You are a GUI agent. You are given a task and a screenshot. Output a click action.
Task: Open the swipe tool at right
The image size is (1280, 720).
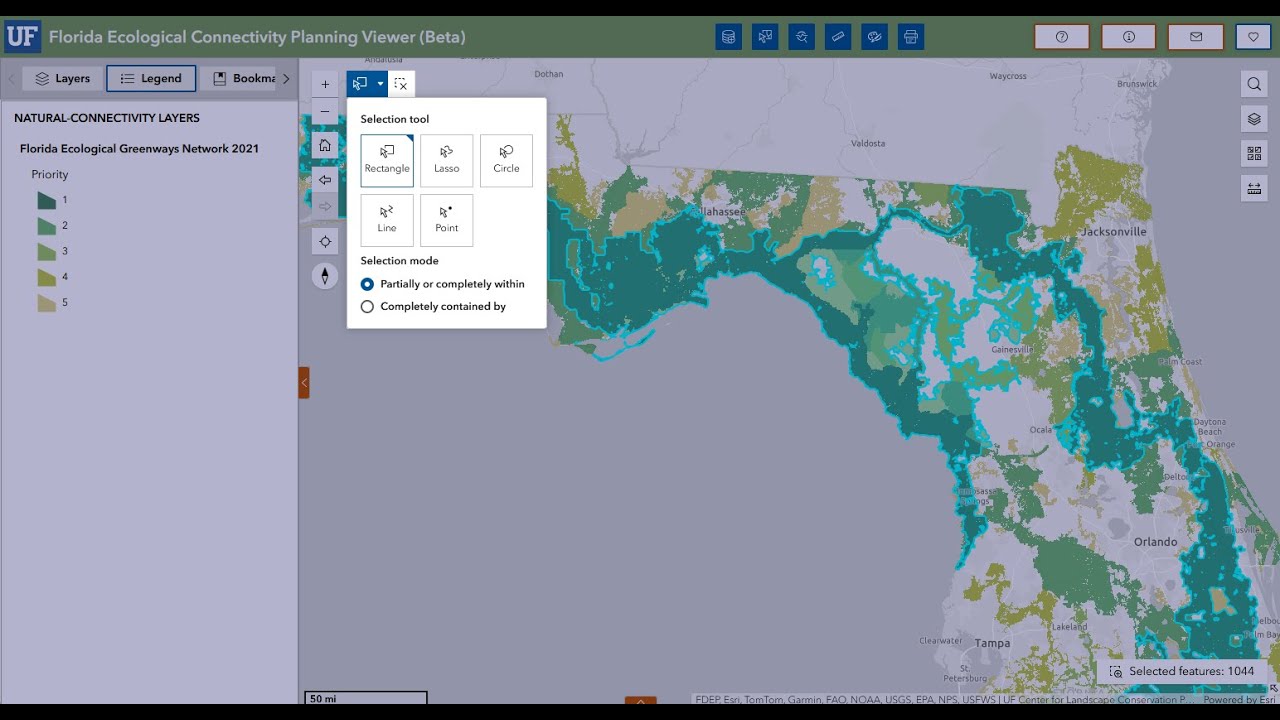click(x=1254, y=188)
